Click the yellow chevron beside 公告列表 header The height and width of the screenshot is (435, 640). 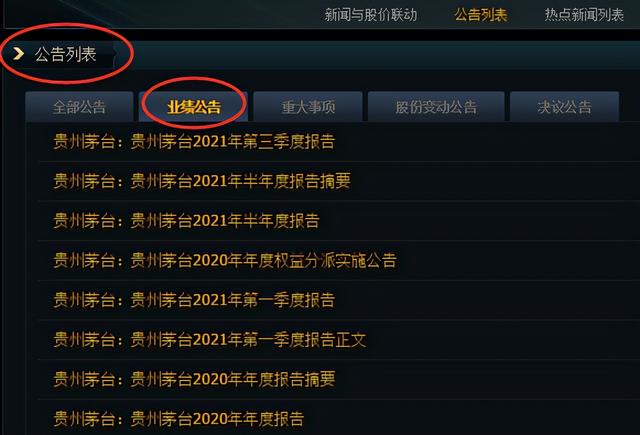click(18, 53)
